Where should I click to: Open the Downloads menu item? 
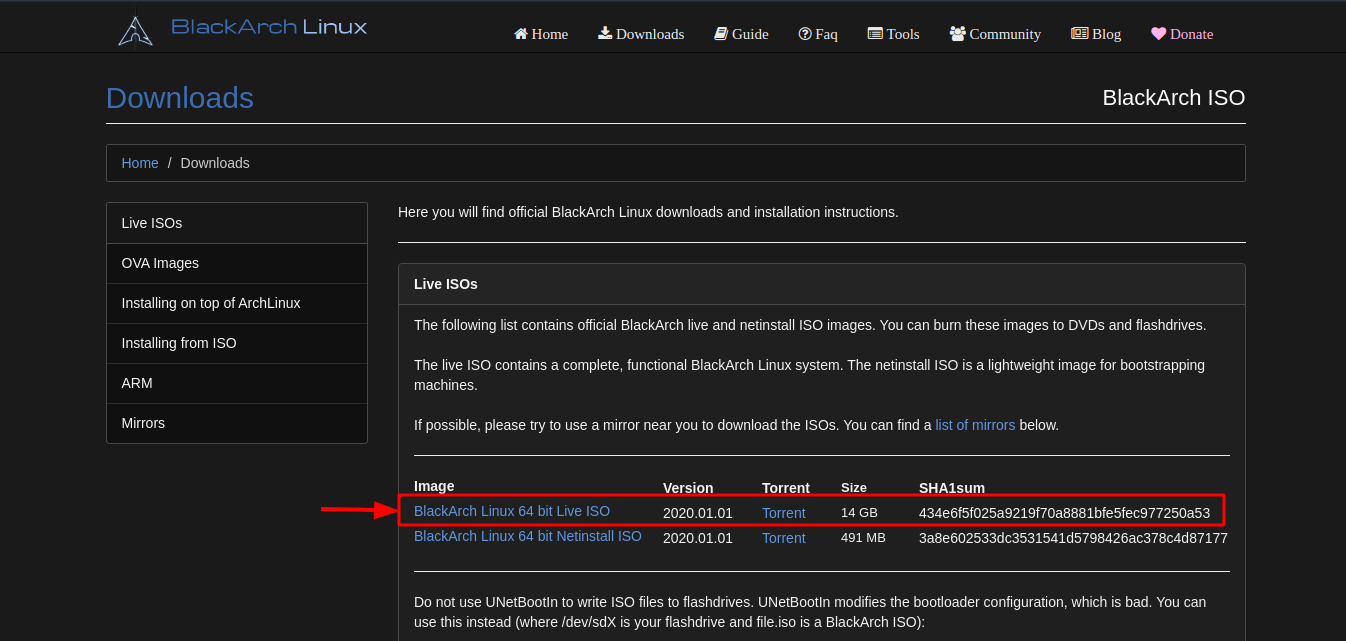pyautogui.click(x=641, y=34)
